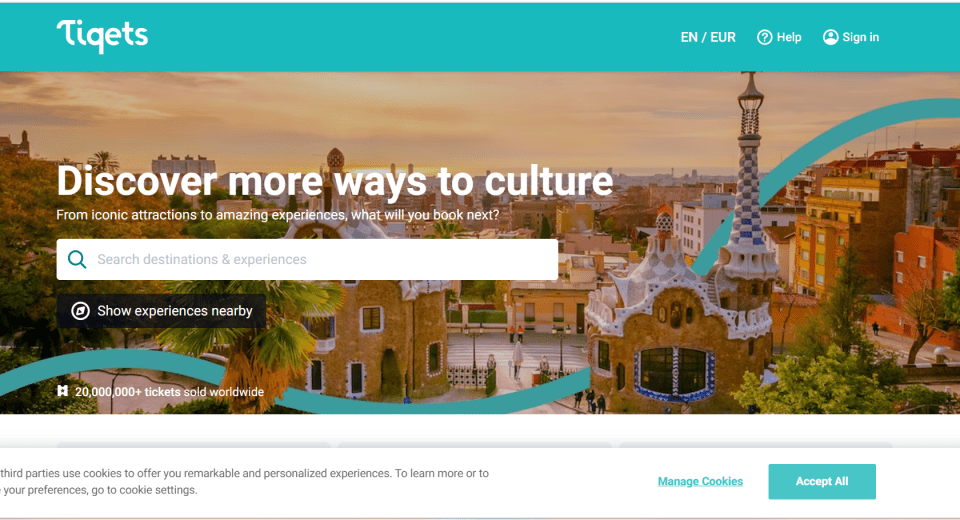Screen dimensions: 960x520
Task: Open the Help menu item
Action: [779, 37]
